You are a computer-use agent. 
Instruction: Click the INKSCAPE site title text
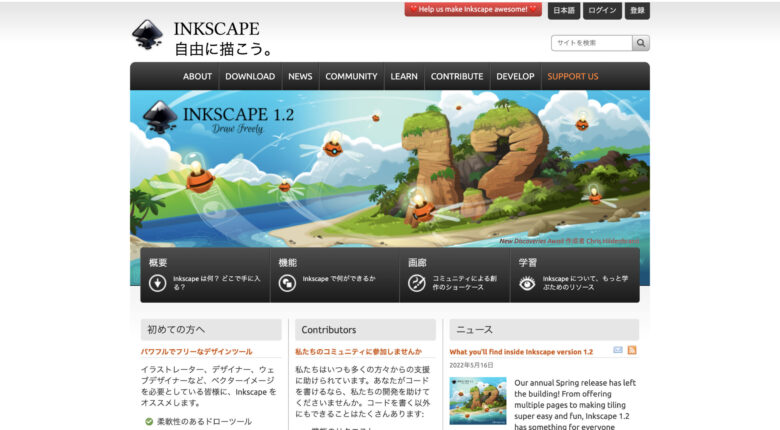pyautogui.click(x=216, y=29)
